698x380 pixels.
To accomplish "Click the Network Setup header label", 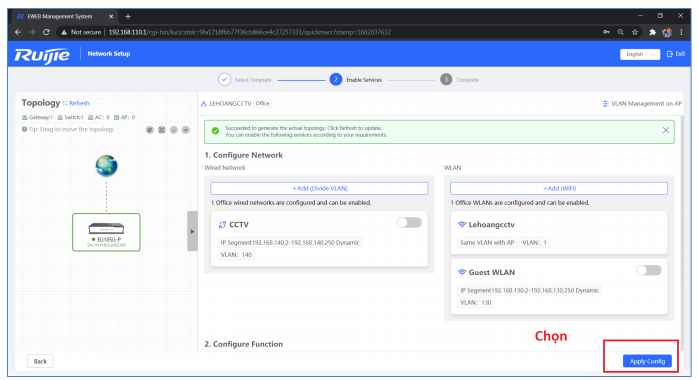I will [x=109, y=53].
